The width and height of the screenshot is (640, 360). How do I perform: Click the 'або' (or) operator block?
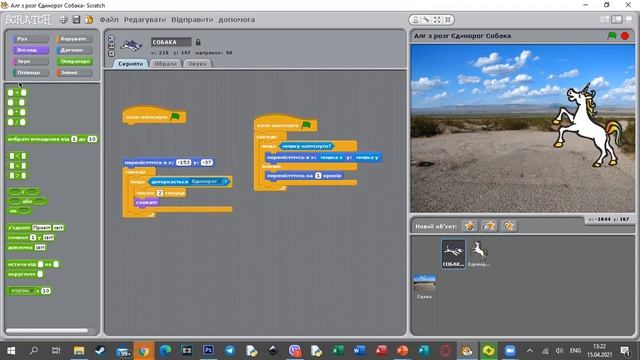tap(27, 201)
